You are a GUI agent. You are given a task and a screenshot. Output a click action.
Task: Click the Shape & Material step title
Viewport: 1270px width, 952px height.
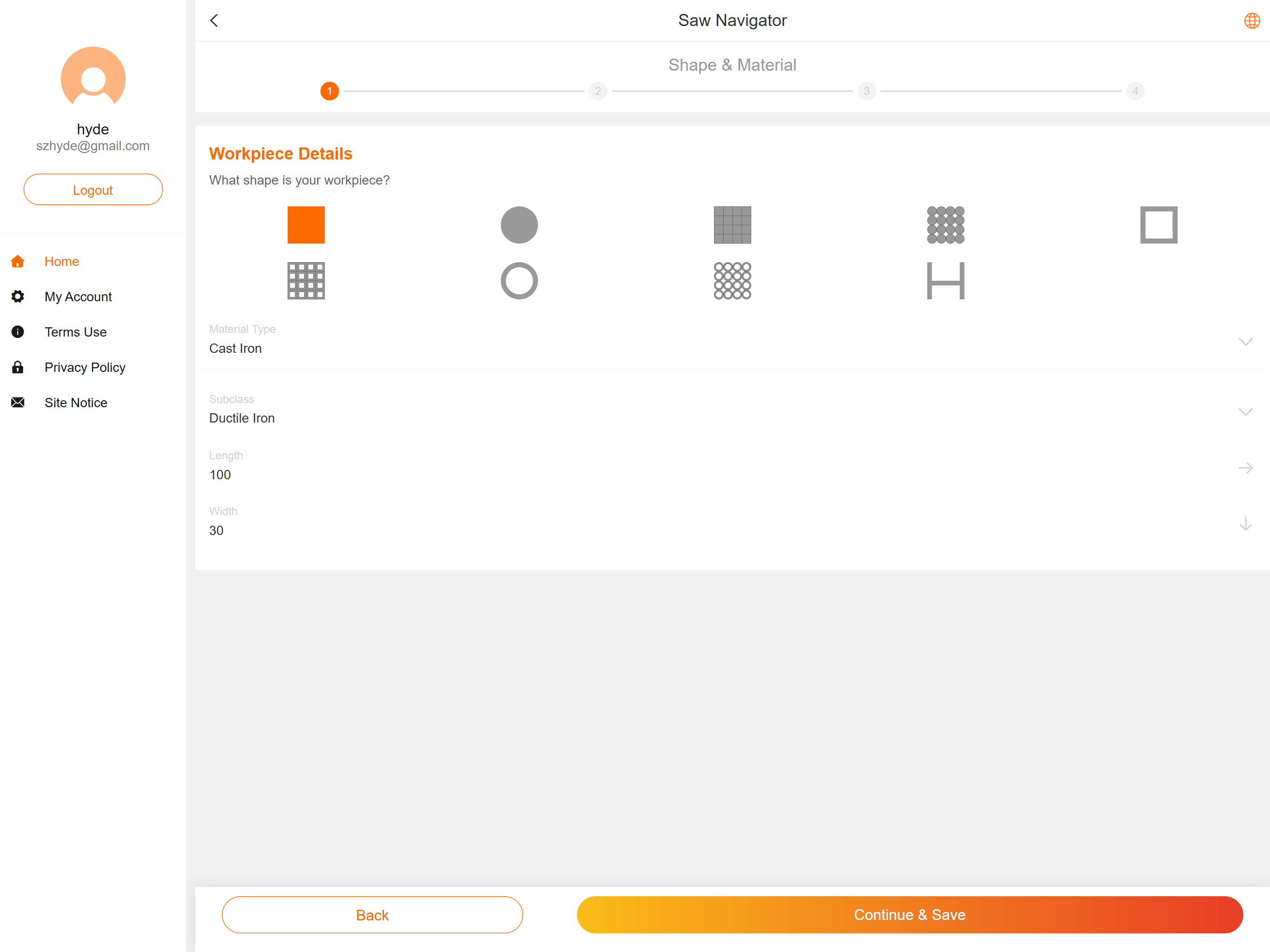[x=732, y=65]
